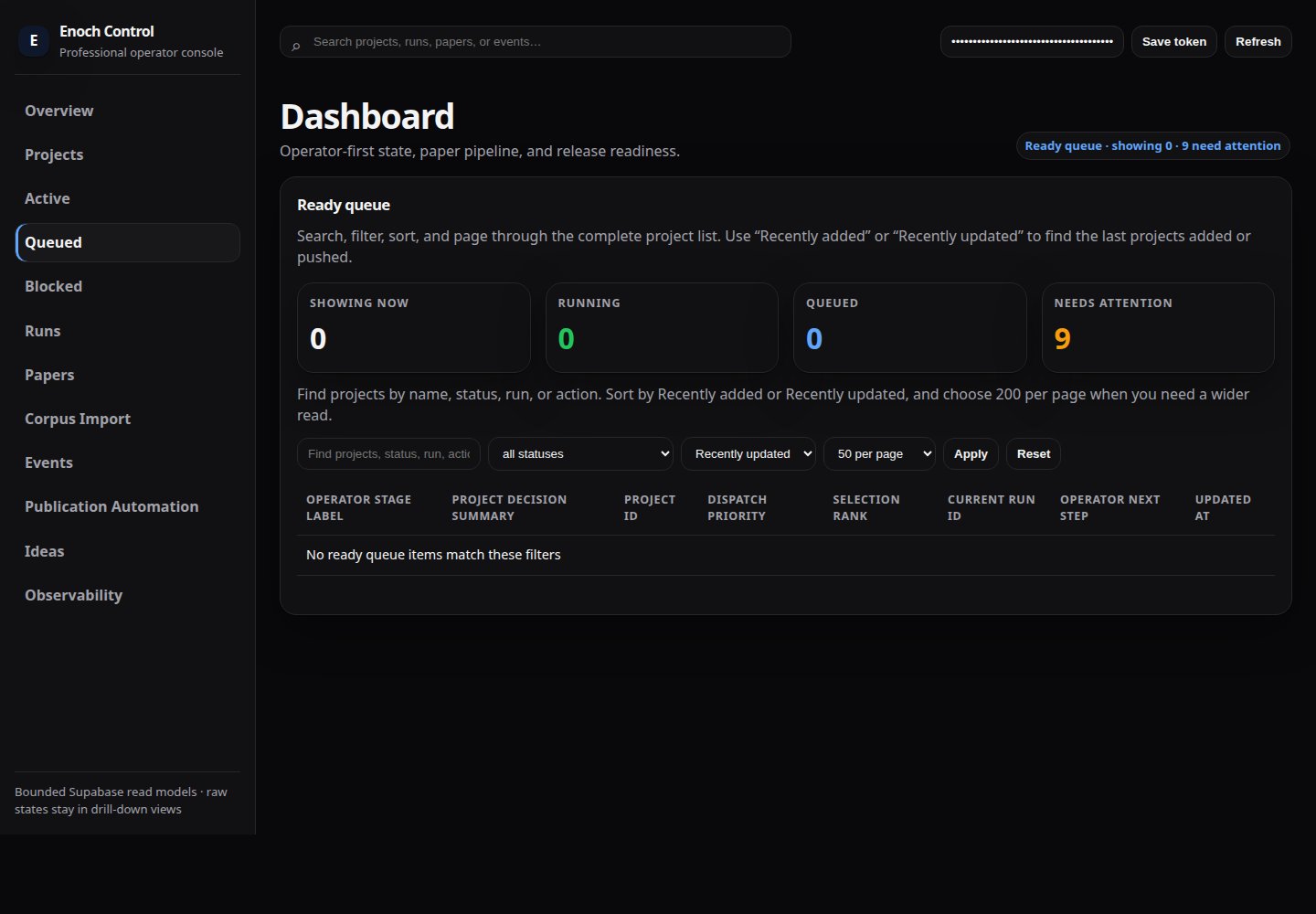
Task: Open the 50 per page dropdown
Action: (879, 453)
